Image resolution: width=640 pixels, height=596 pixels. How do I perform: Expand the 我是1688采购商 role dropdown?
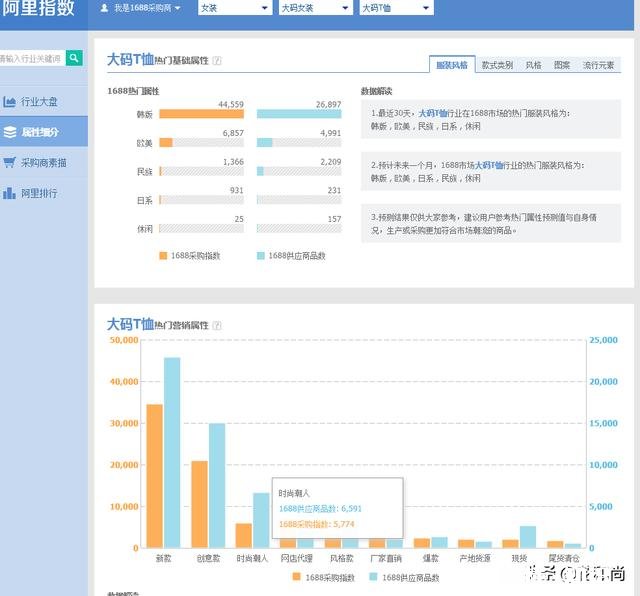point(139,8)
